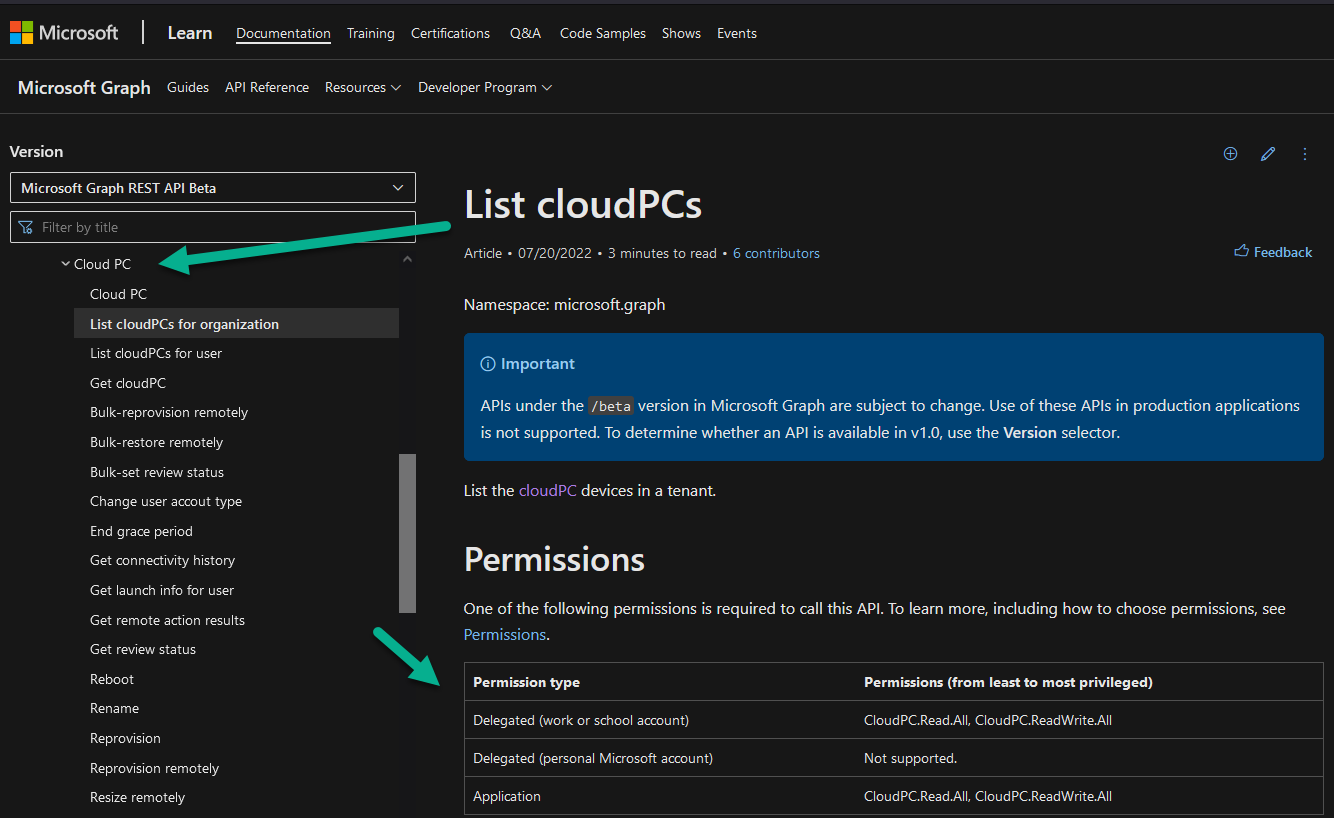Viewport: 1334px width, 818px height.
Task: Open the Training tab
Action: (x=370, y=33)
